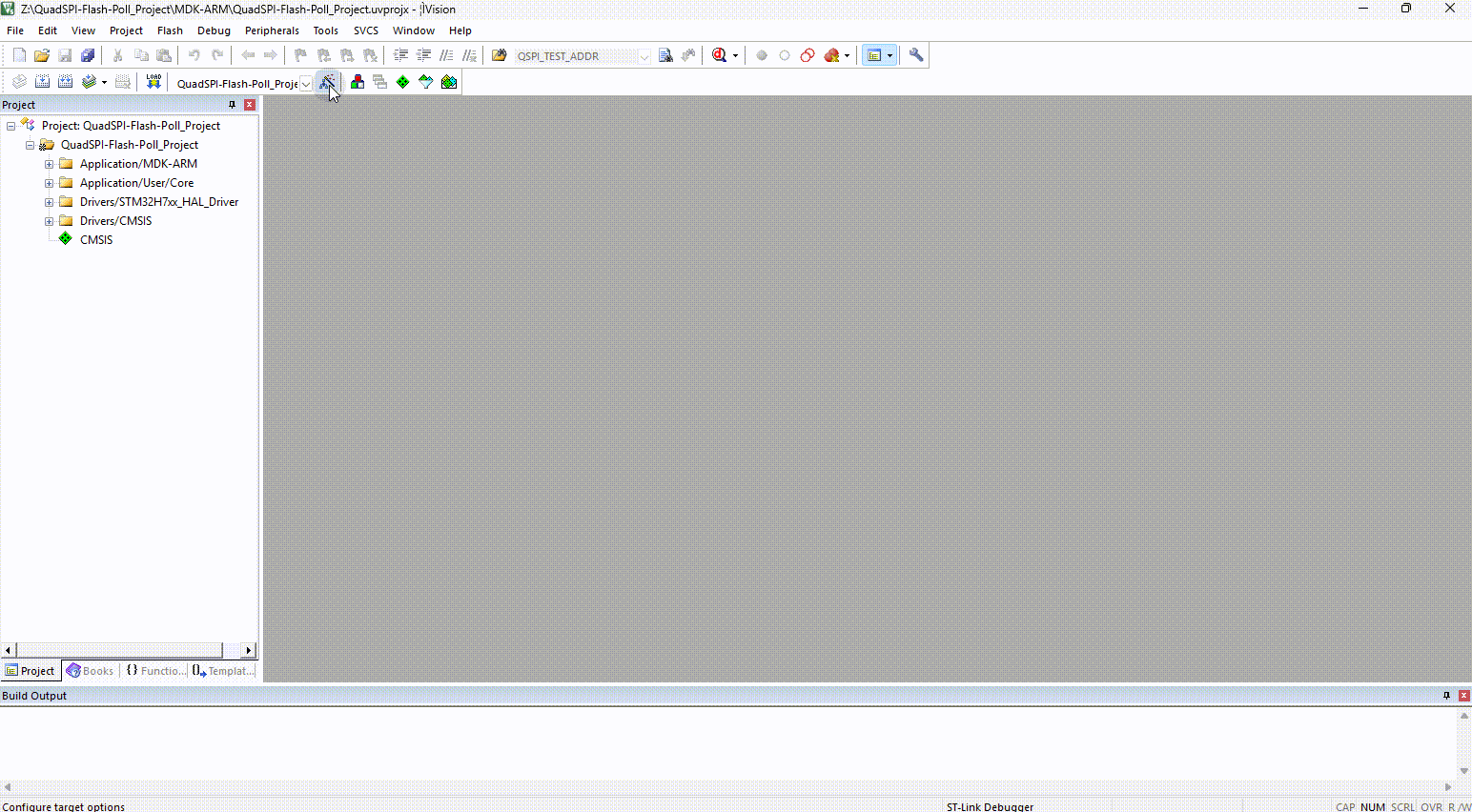Viewport: 1472px width, 812px height.
Task: Switch to the Templates tab
Action: [223, 671]
